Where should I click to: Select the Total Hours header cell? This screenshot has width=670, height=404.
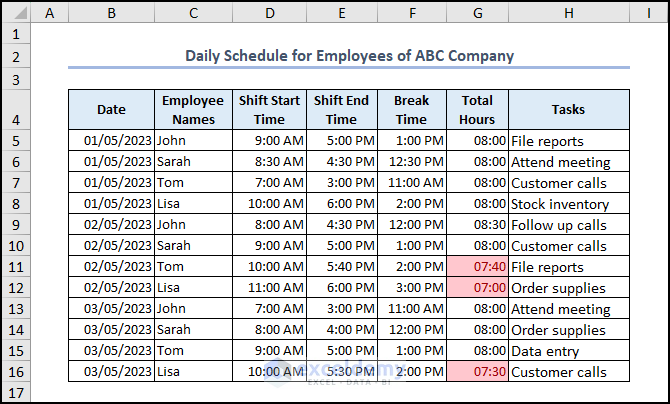(x=478, y=109)
